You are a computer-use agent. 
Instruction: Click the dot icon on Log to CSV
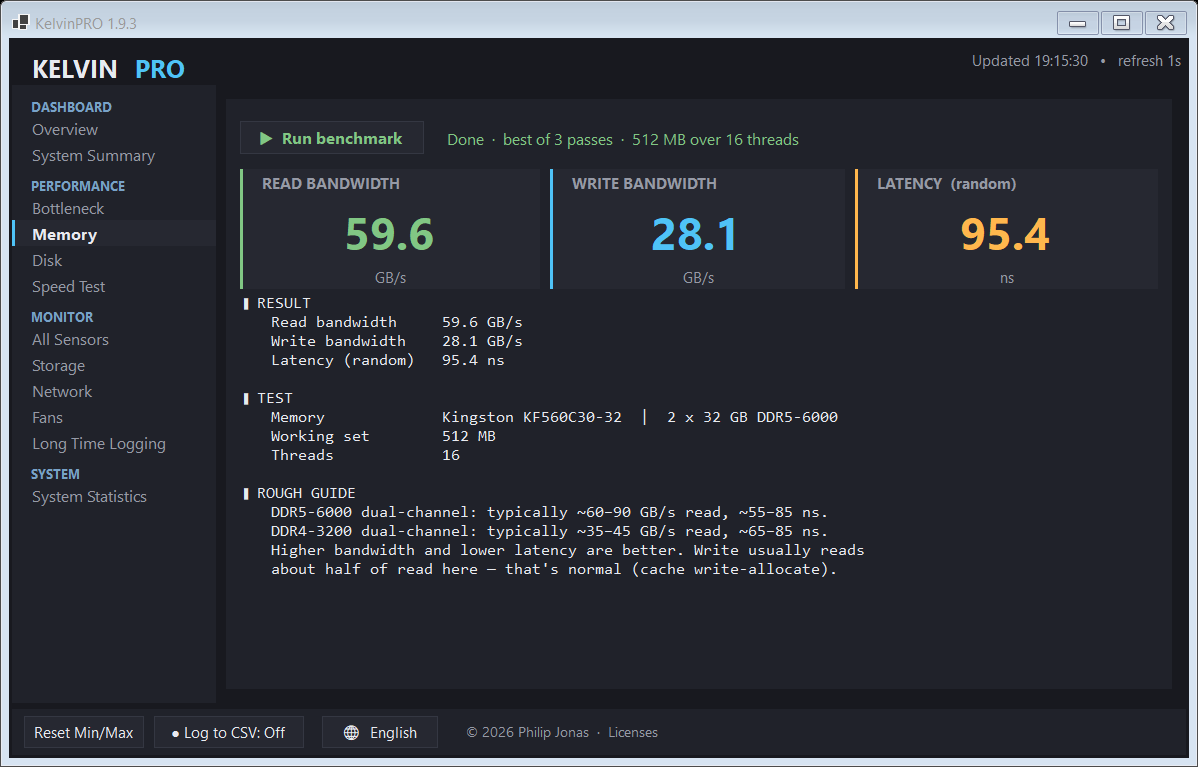175,733
